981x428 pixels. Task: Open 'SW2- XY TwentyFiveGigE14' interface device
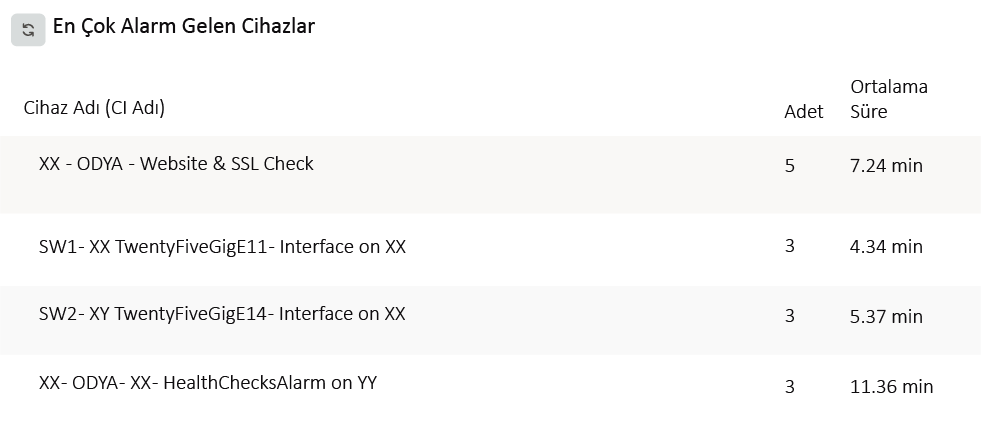pyautogui.click(x=222, y=314)
